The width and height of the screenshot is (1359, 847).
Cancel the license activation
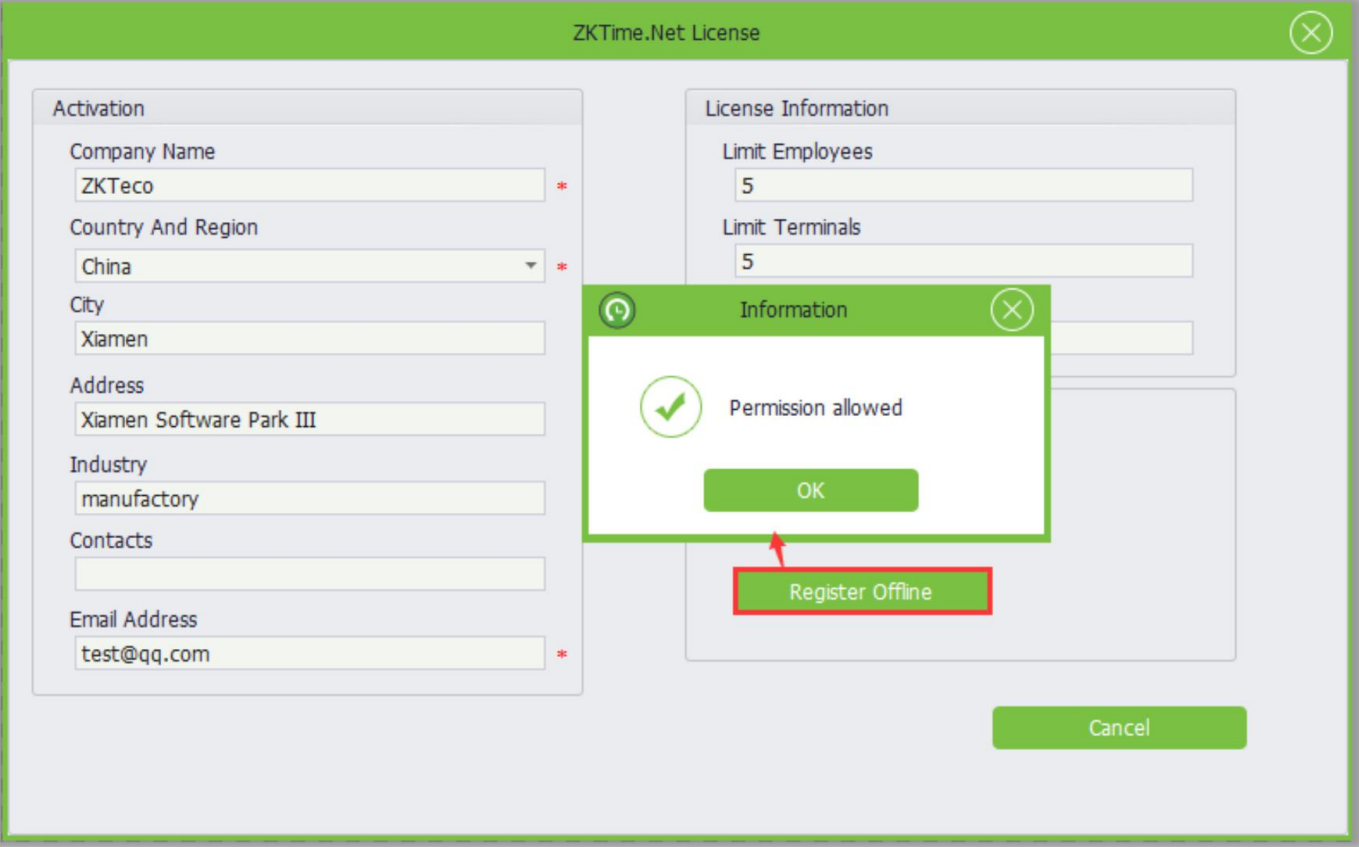click(1118, 728)
